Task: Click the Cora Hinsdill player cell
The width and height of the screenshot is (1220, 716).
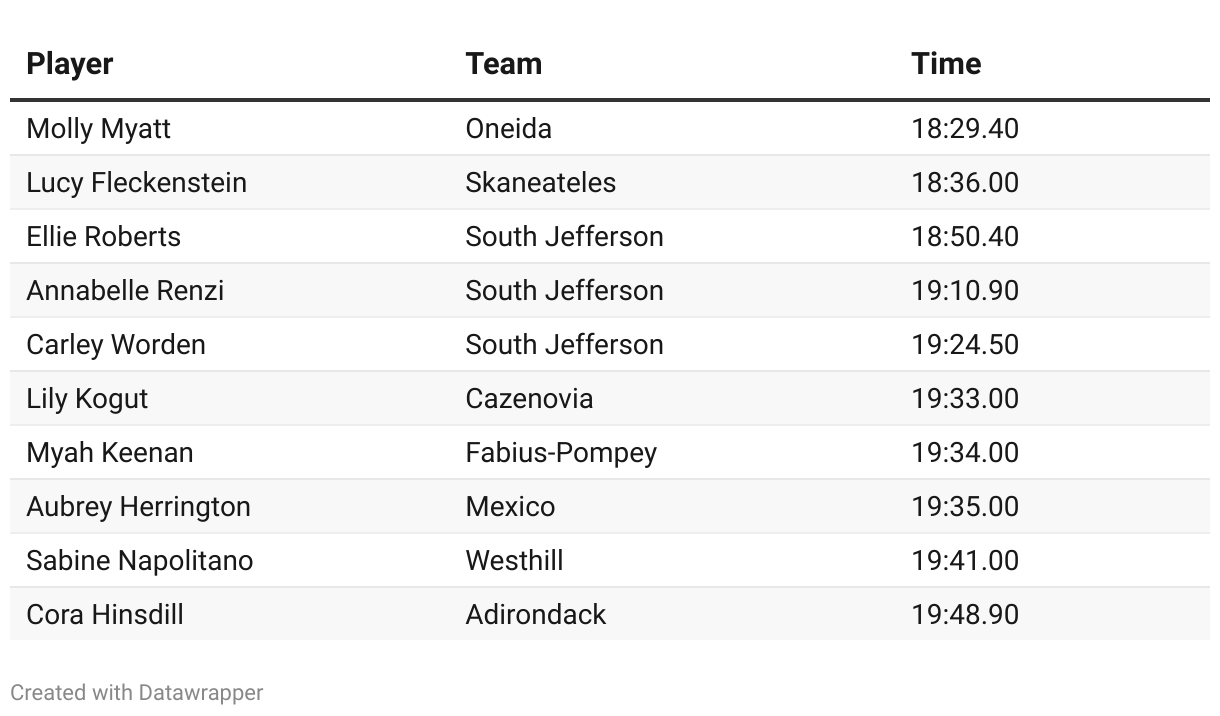Action: tap(105, 615)
